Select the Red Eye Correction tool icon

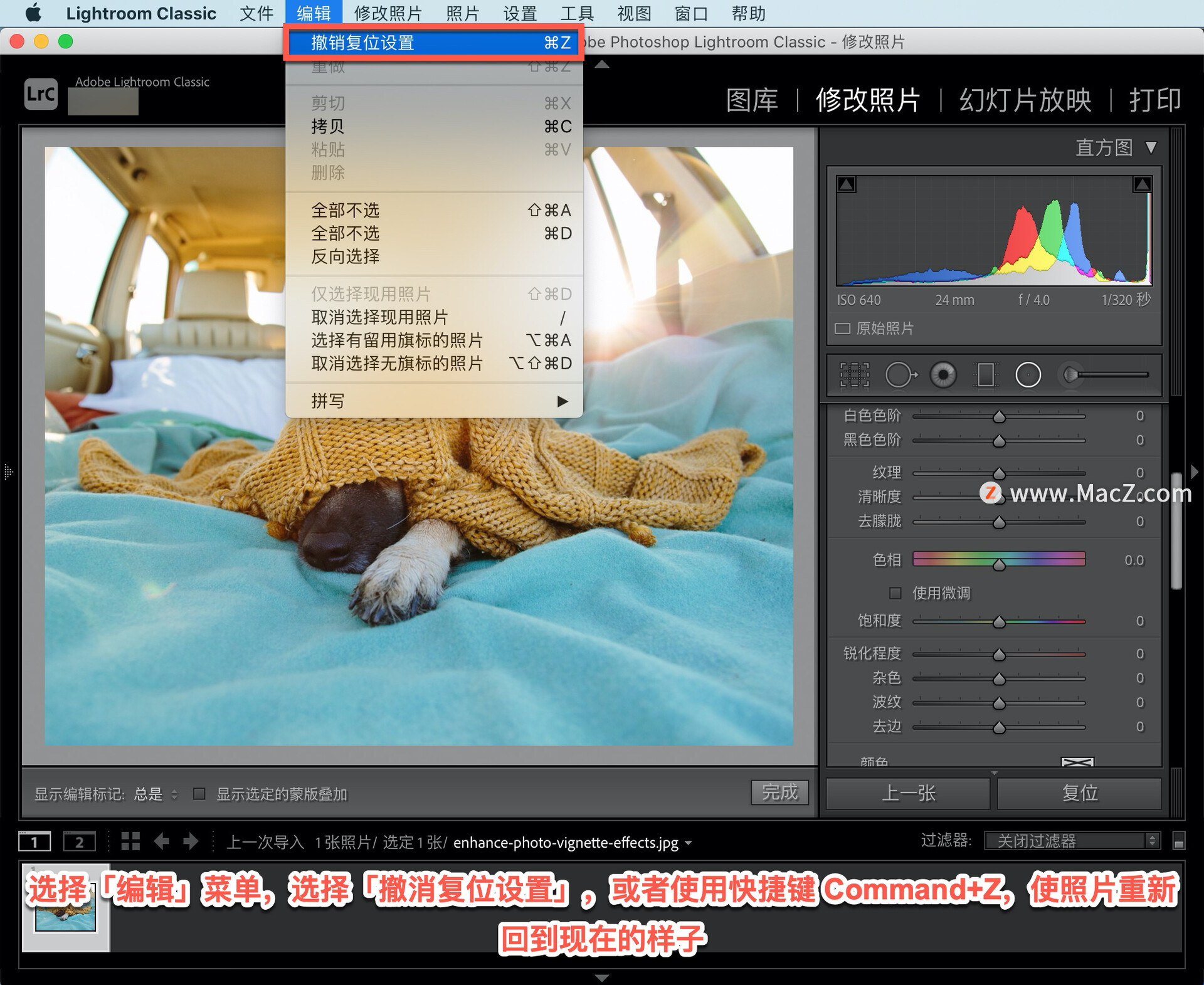943,375
